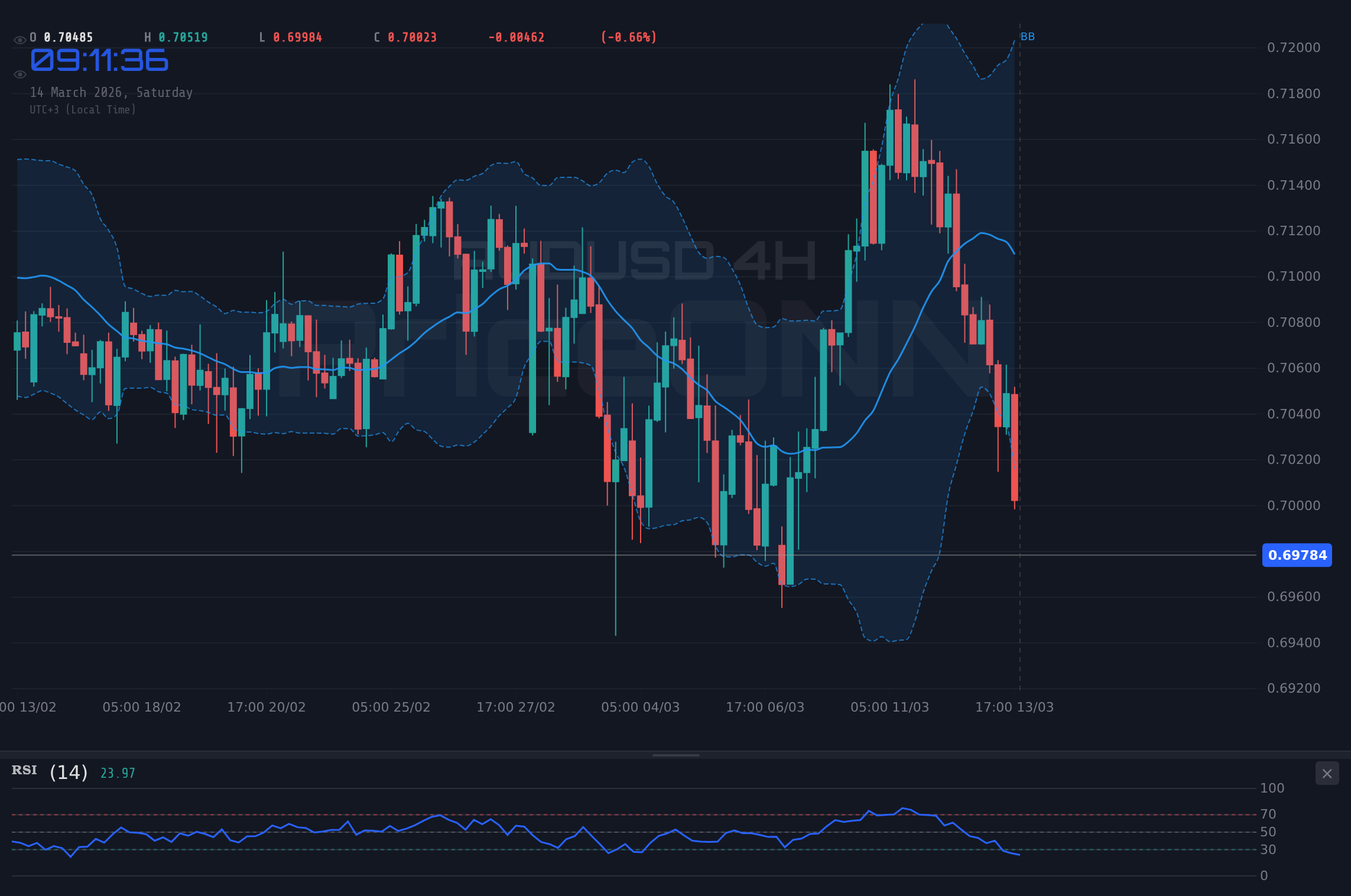Click the UTC+3 (Local Time) label

83,109
